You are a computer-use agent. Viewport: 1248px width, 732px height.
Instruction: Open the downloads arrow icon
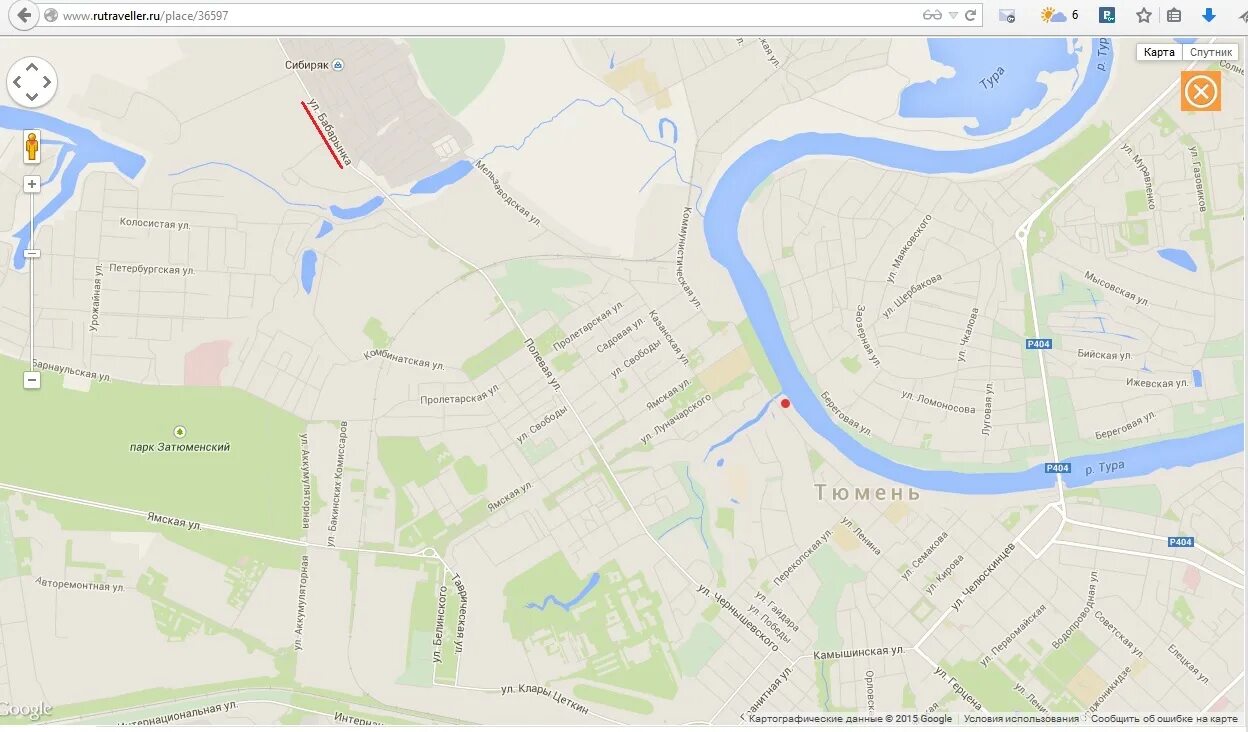pos(1208,15)
